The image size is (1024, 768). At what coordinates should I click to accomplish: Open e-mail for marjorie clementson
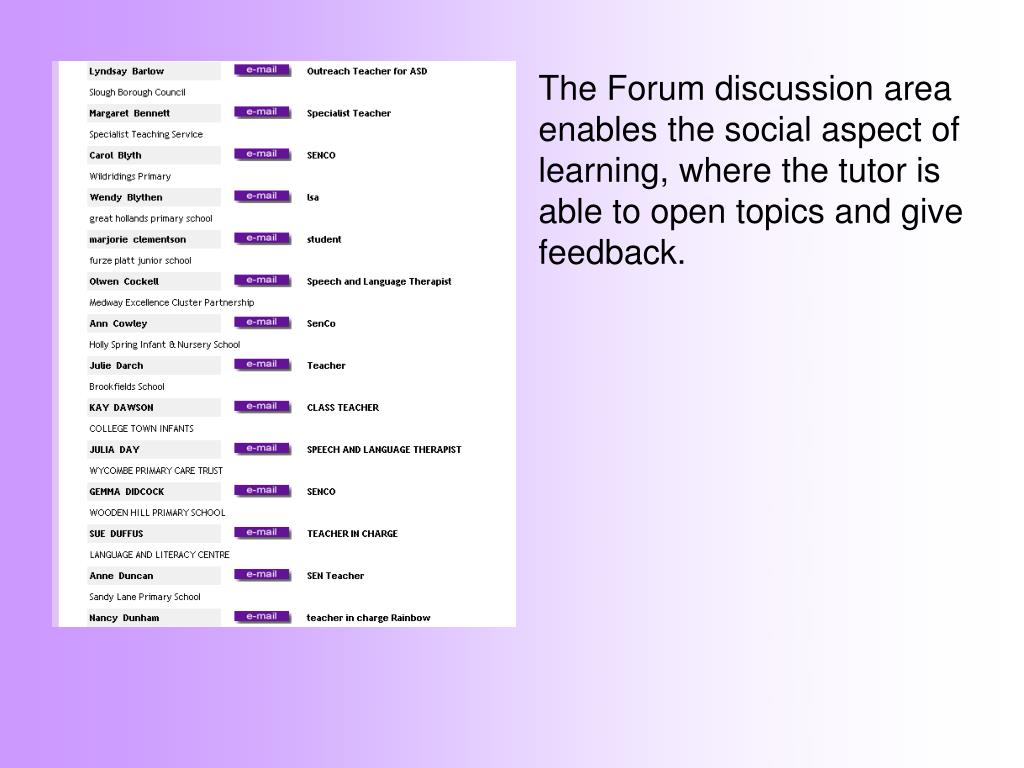click(262, 238)
